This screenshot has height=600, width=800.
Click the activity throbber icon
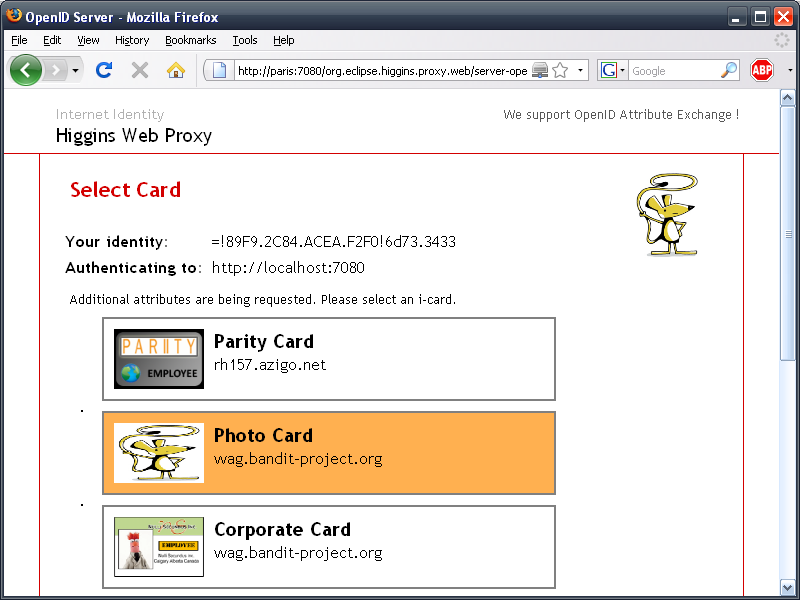point(782,40)
